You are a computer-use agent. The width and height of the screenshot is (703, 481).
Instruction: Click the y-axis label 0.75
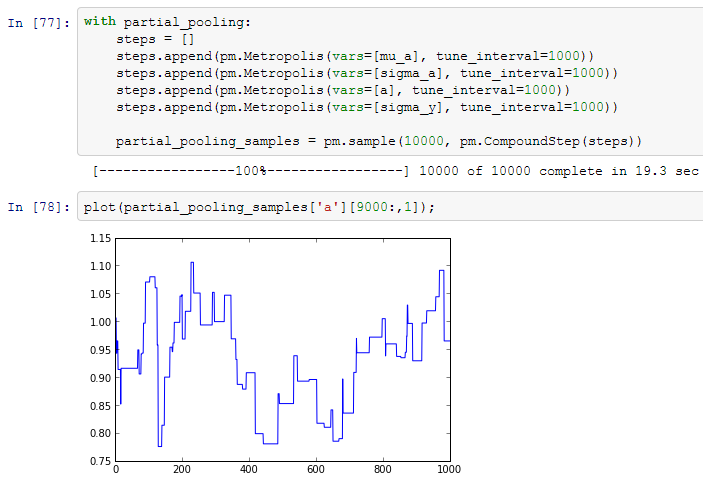coord(100,461)
